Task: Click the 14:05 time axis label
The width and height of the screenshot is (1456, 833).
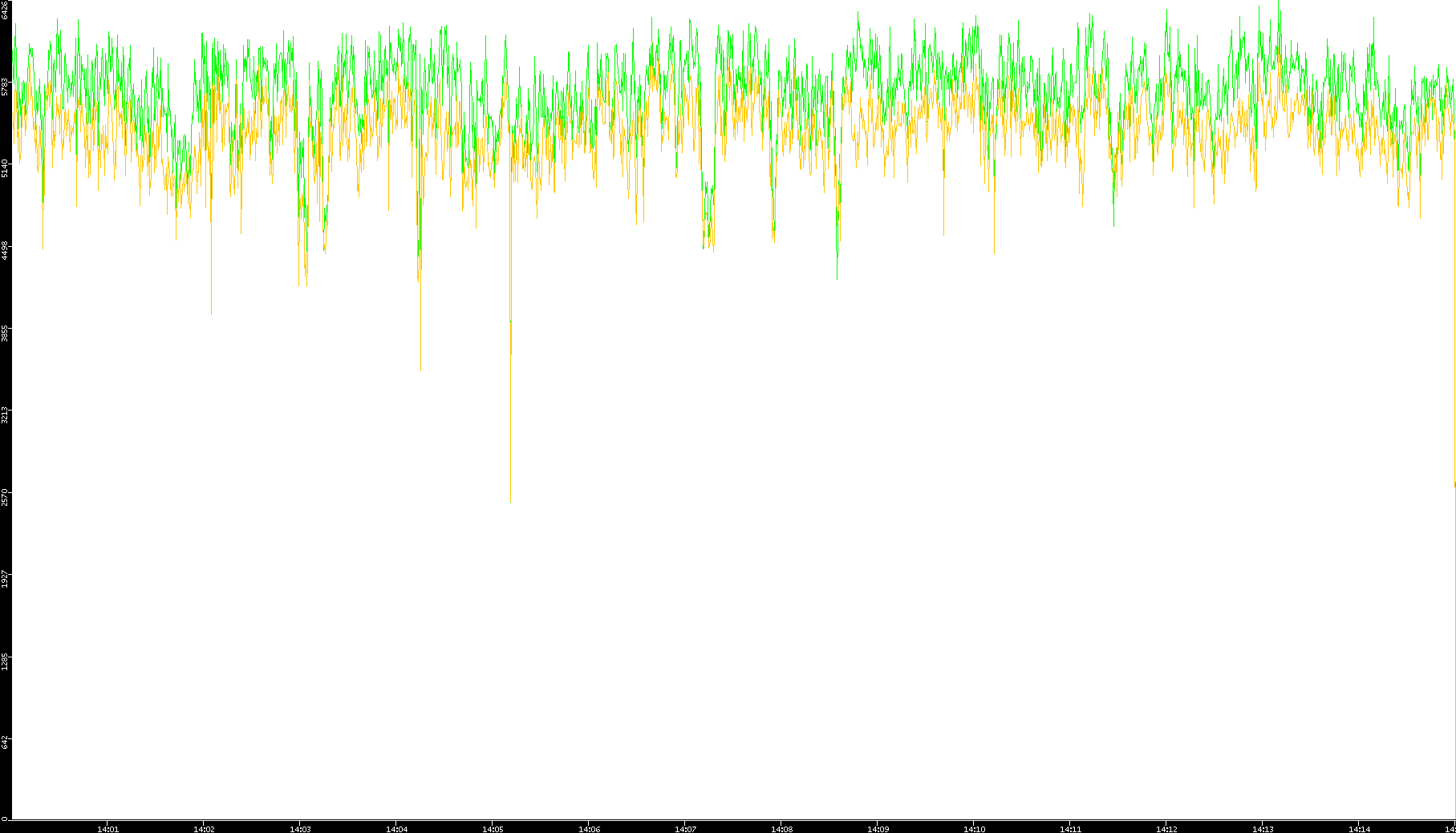Action: pos(493,829)
